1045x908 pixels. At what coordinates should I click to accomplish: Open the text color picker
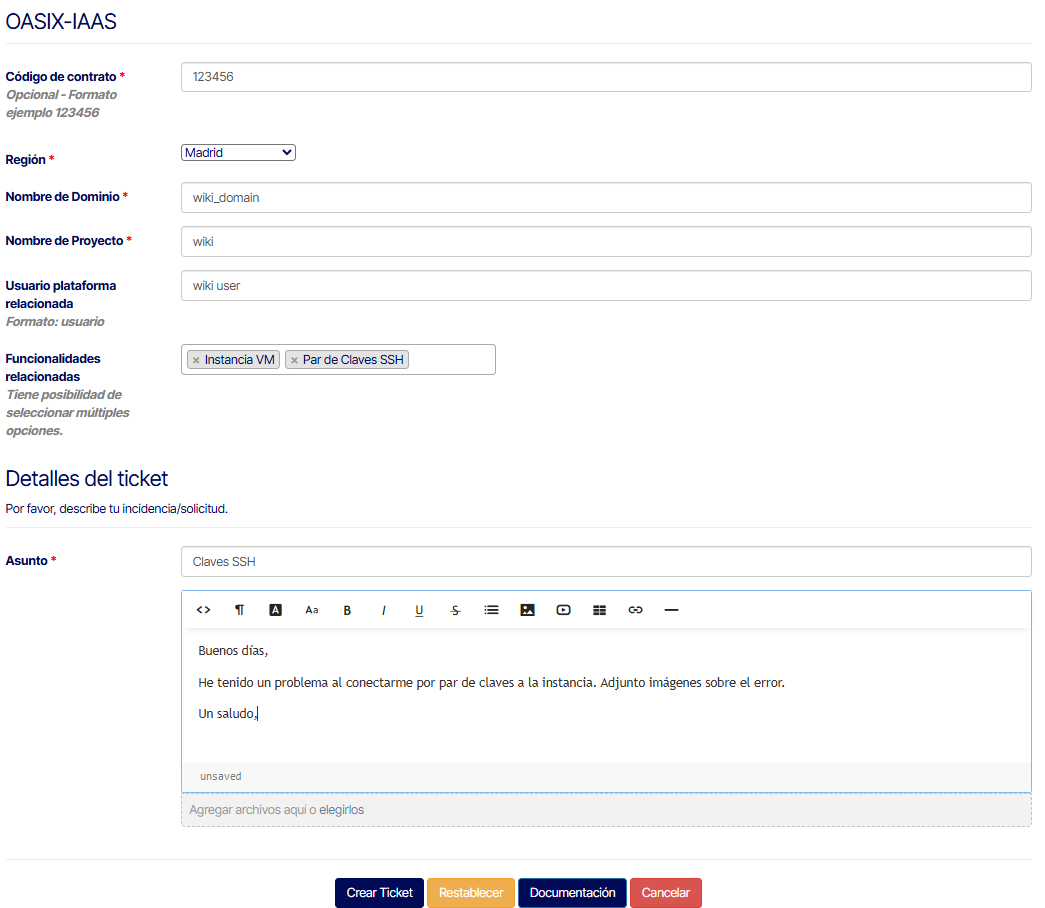click(x=276, y=610)
